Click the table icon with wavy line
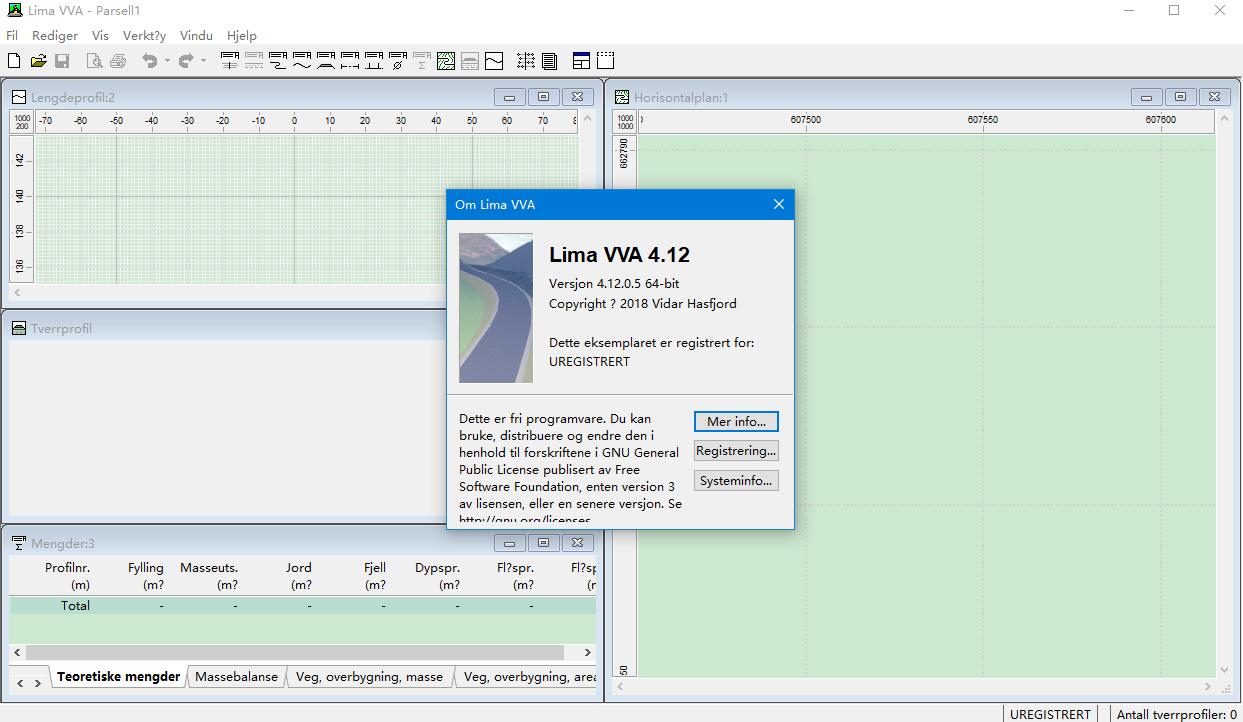This screenshot has width=1243, height=722. [x=302, y=61]
